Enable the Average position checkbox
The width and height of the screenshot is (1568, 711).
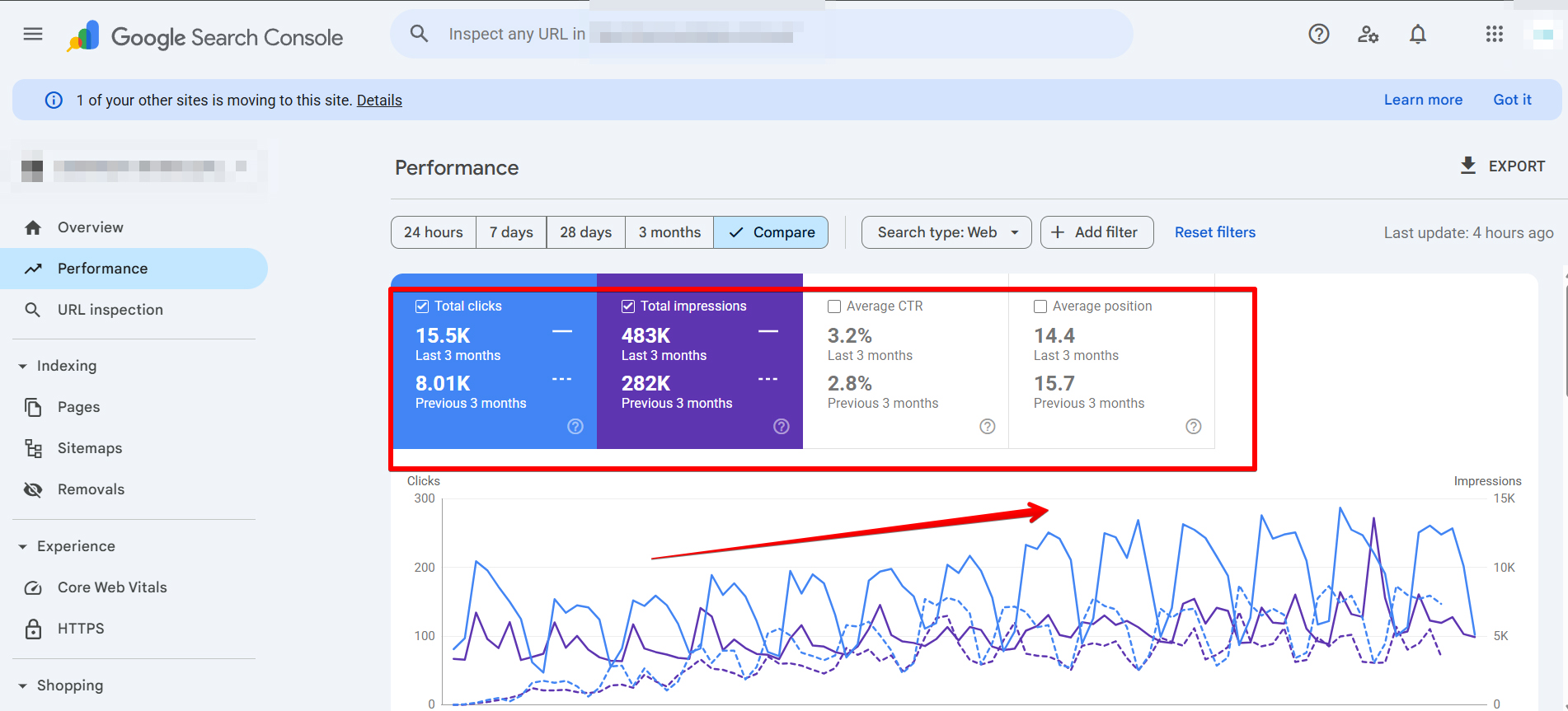[1040, 306]
